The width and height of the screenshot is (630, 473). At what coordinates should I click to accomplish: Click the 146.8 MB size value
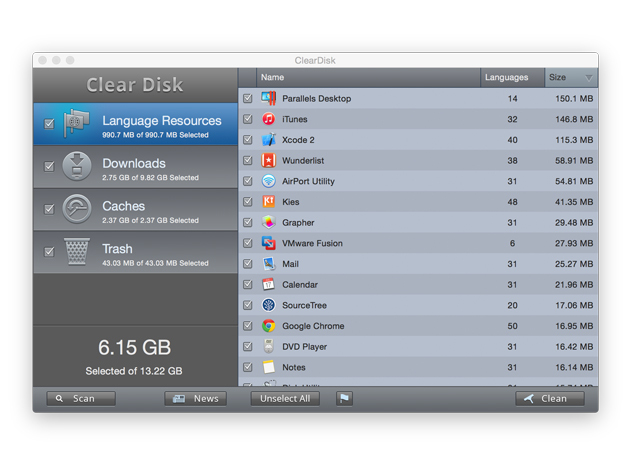(574, 119)
